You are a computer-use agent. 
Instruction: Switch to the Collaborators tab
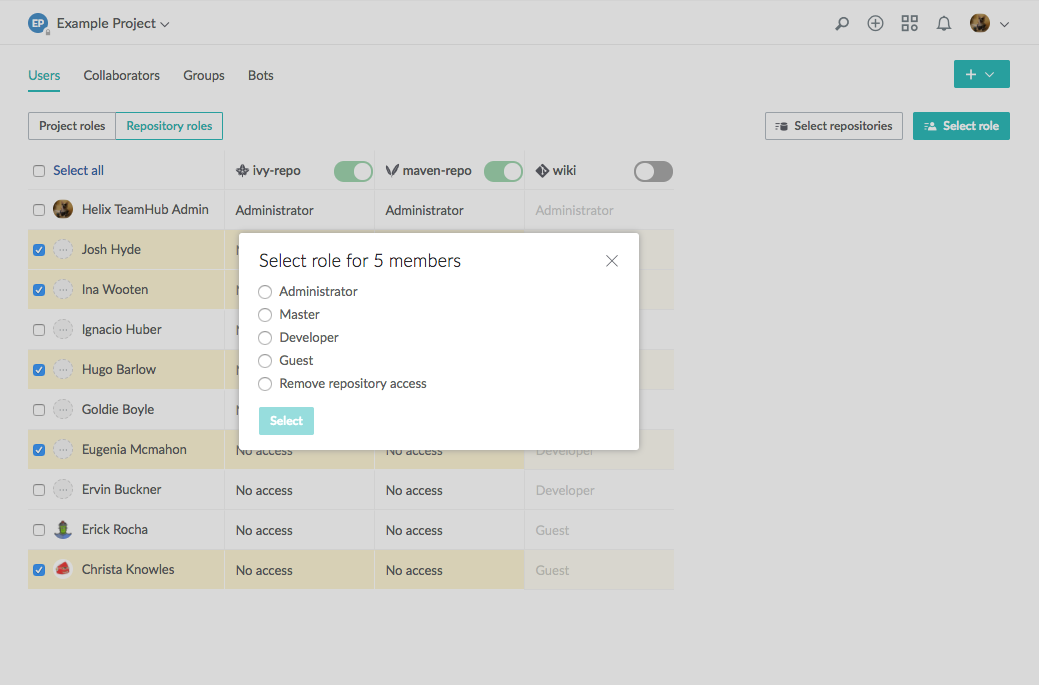point(121,76)
